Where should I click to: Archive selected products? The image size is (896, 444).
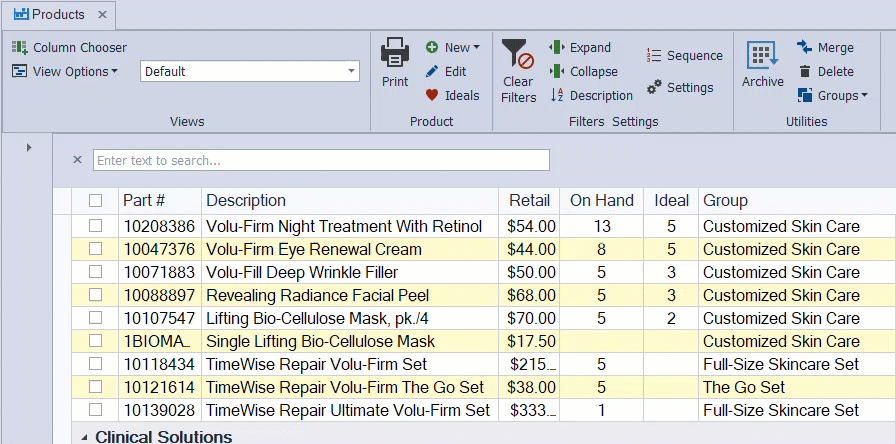[x=762, y=64]
